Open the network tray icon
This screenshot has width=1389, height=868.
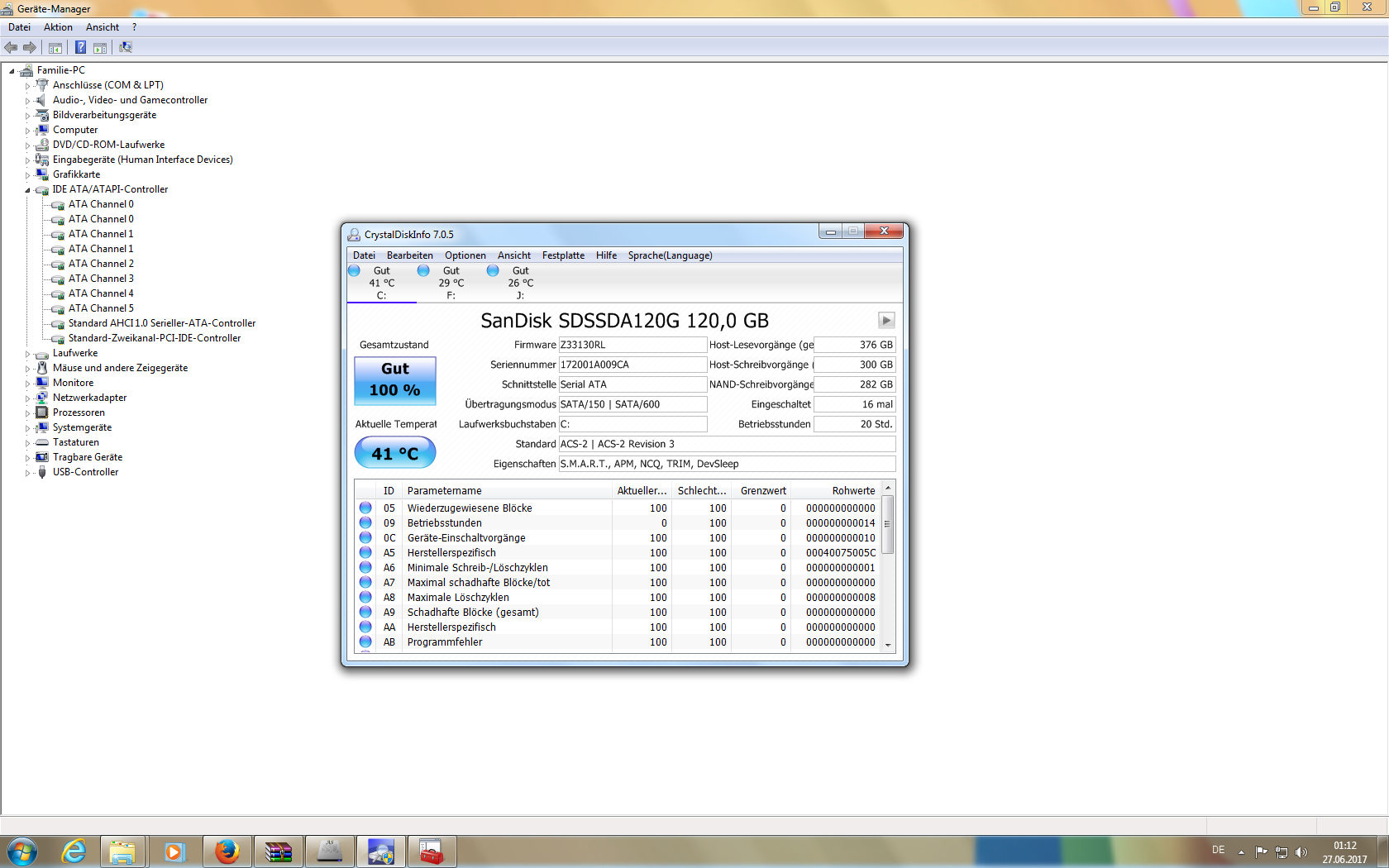tap(1282, 852)
